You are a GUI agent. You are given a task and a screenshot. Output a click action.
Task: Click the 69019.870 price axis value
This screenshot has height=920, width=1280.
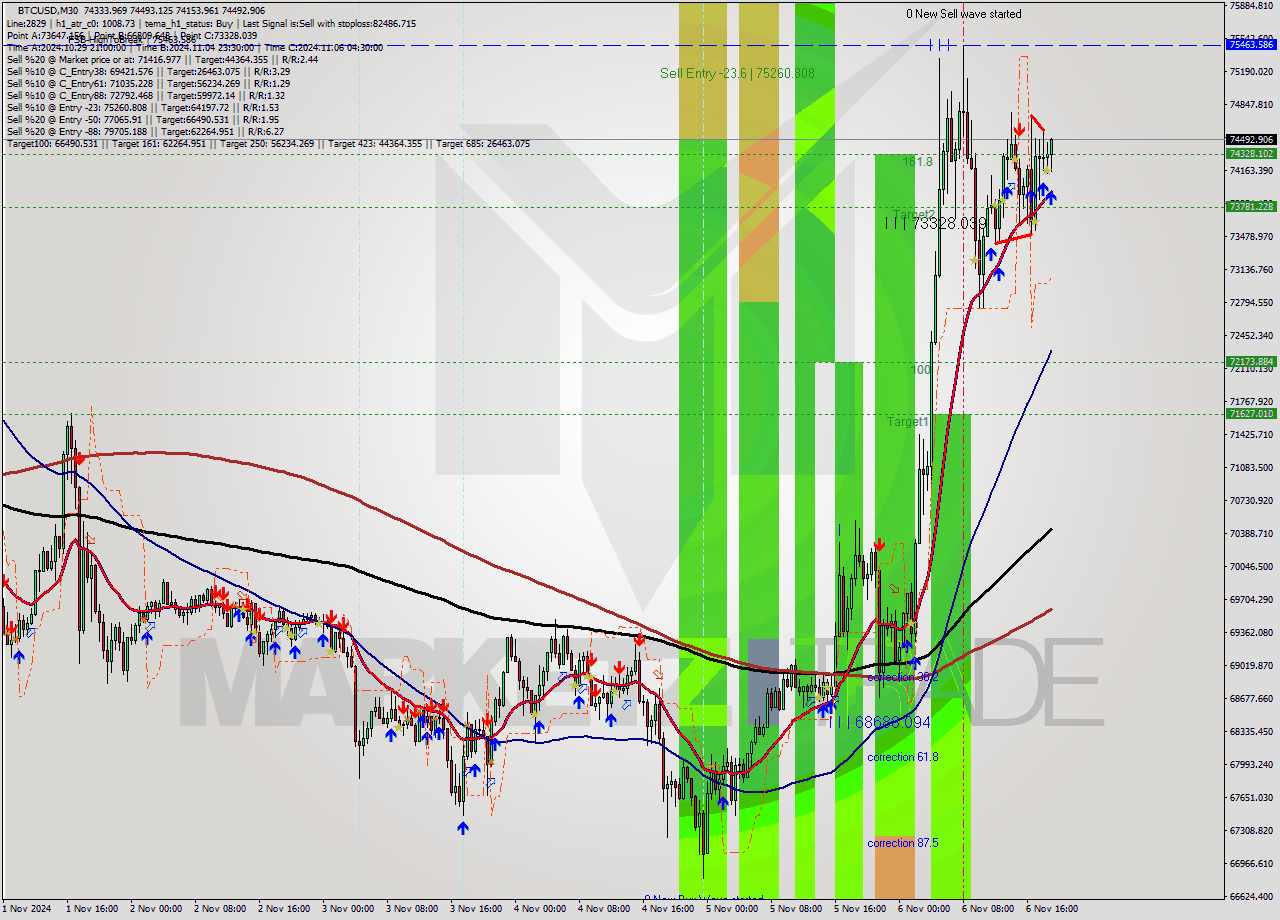(1251, 666)
